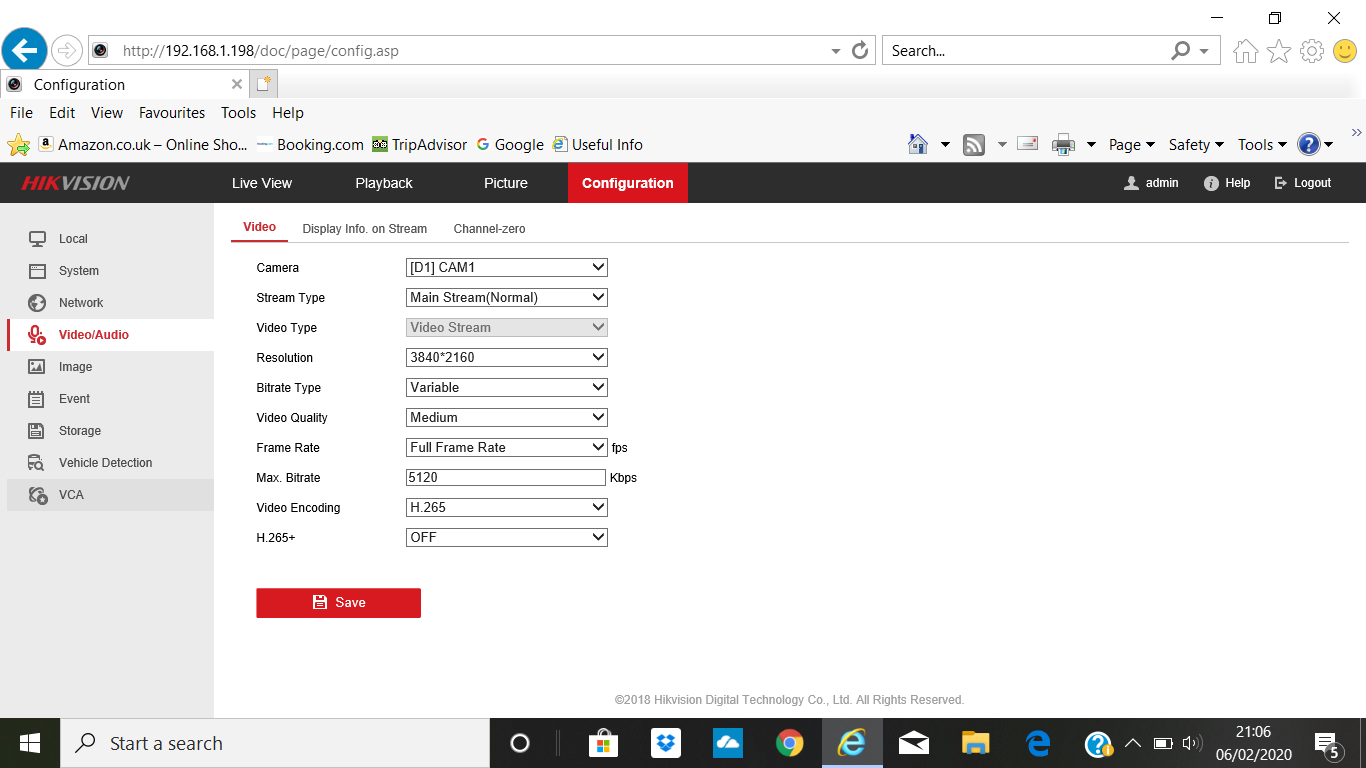The width and height of the screenshot is (1366, 768).
Task: Open the Stream Type dropdown
Action: click(x=506, y=297)
